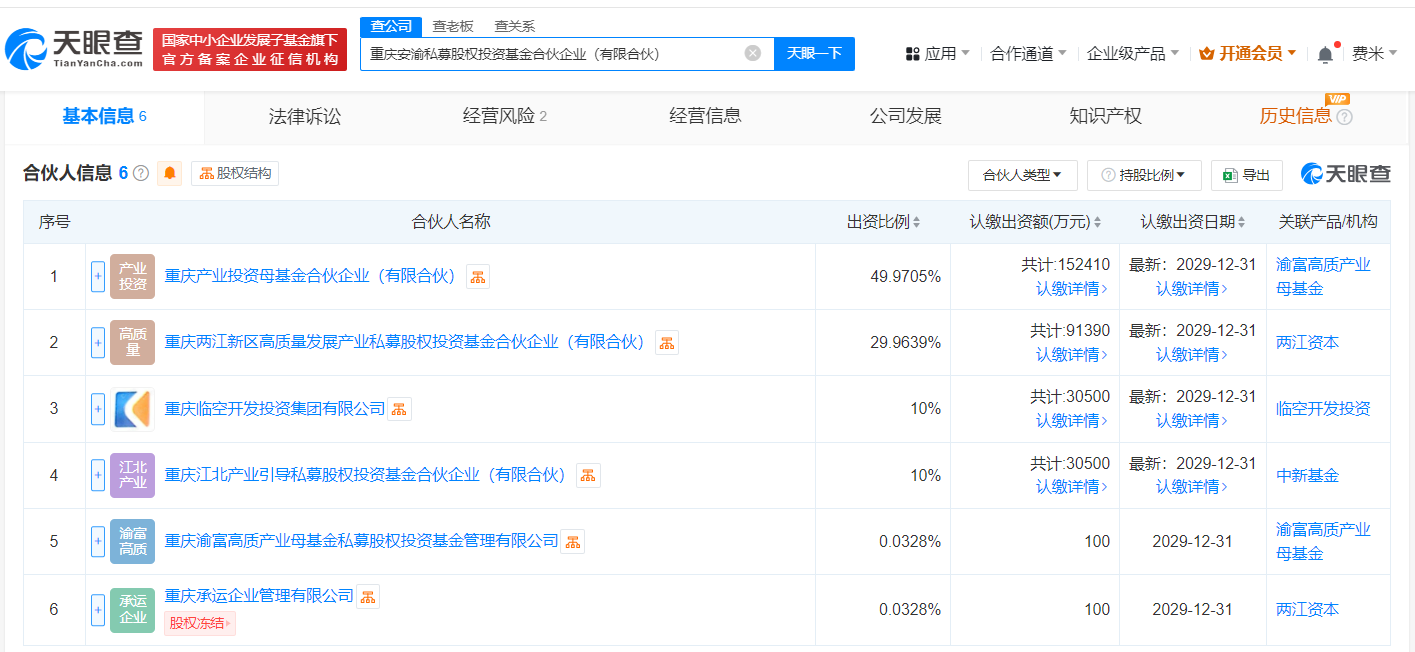1415x652 pixels.
Task: Open the 持股比例 dropdown
Action: tap(1143, 175)
